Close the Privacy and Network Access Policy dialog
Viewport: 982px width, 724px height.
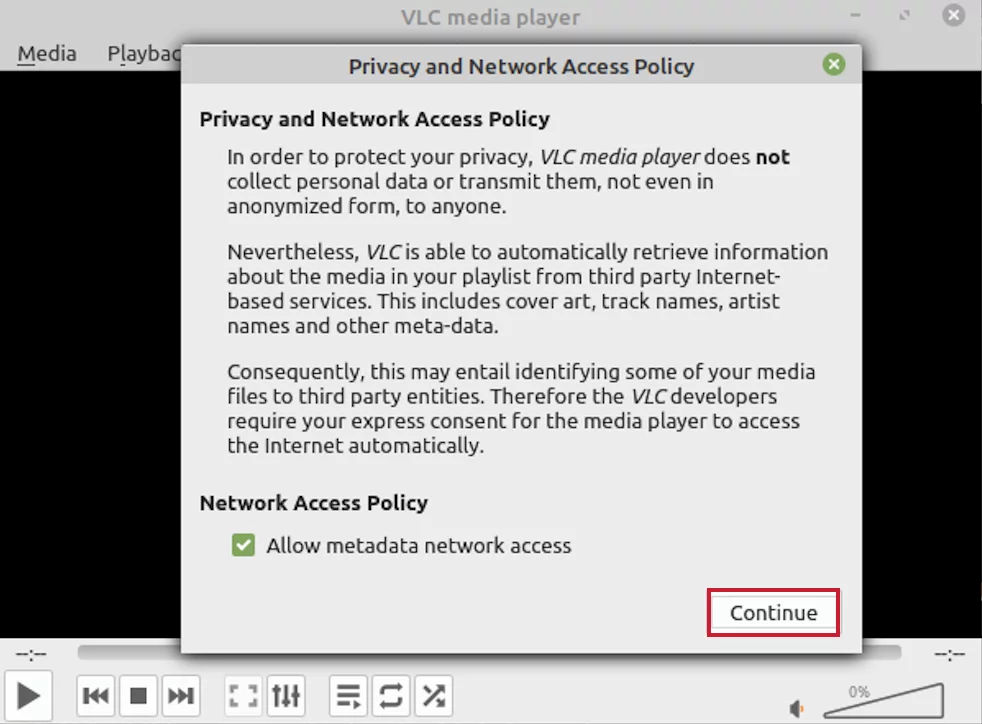[834, 64]
